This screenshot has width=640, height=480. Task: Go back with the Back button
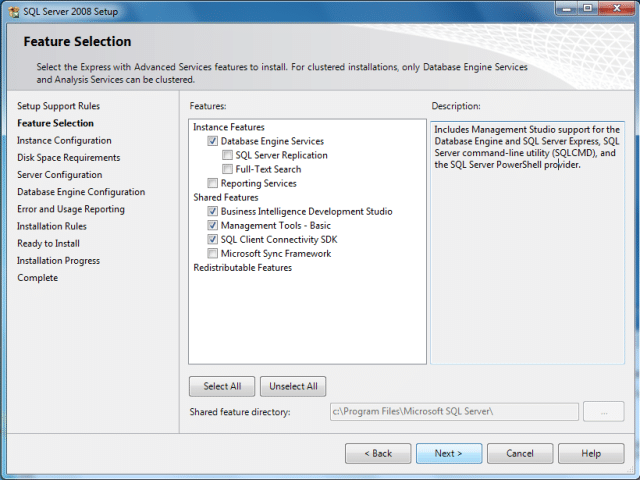[x=378, y=453]
